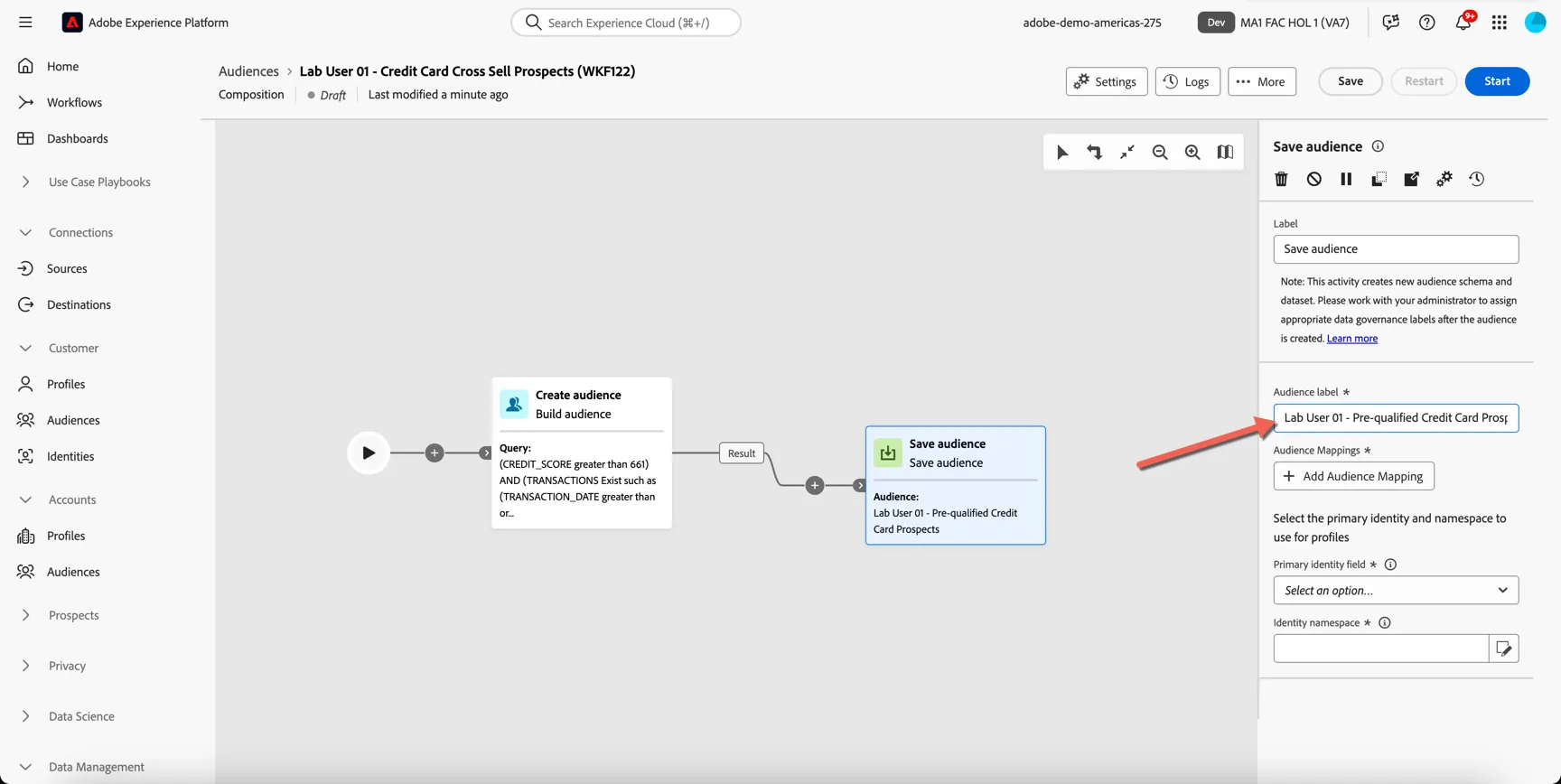Open Identities in the sidebar
The height and width of the screenshot is (784, 1561).
[70, 456]
